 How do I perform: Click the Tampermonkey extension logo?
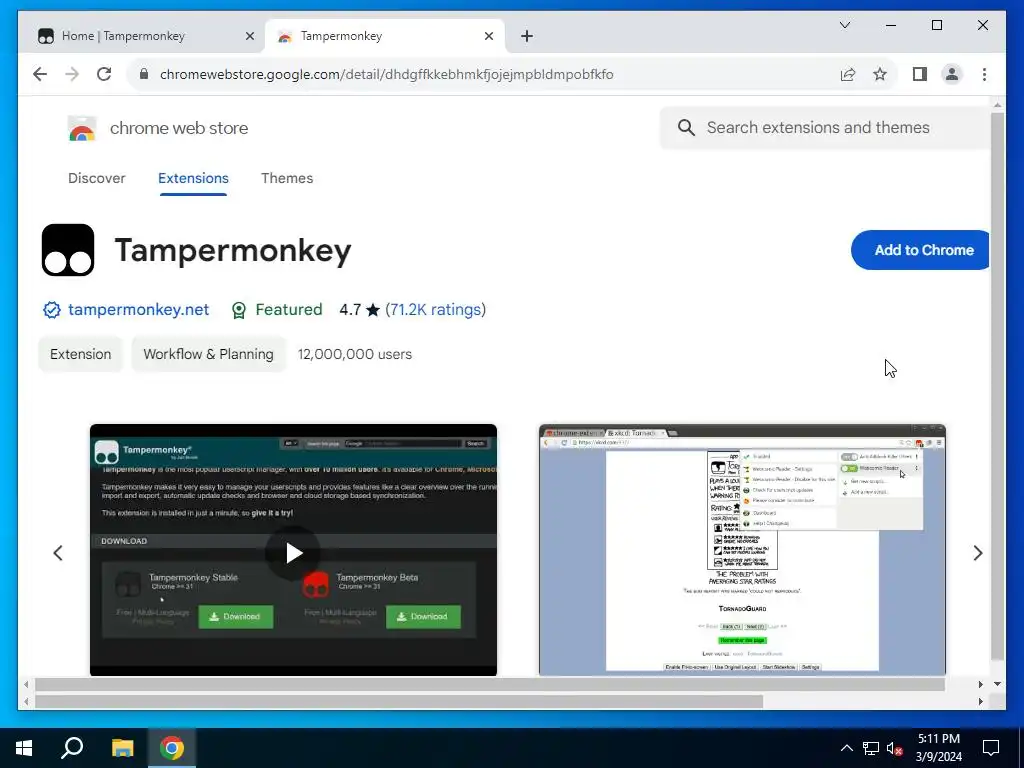[68, 250]
